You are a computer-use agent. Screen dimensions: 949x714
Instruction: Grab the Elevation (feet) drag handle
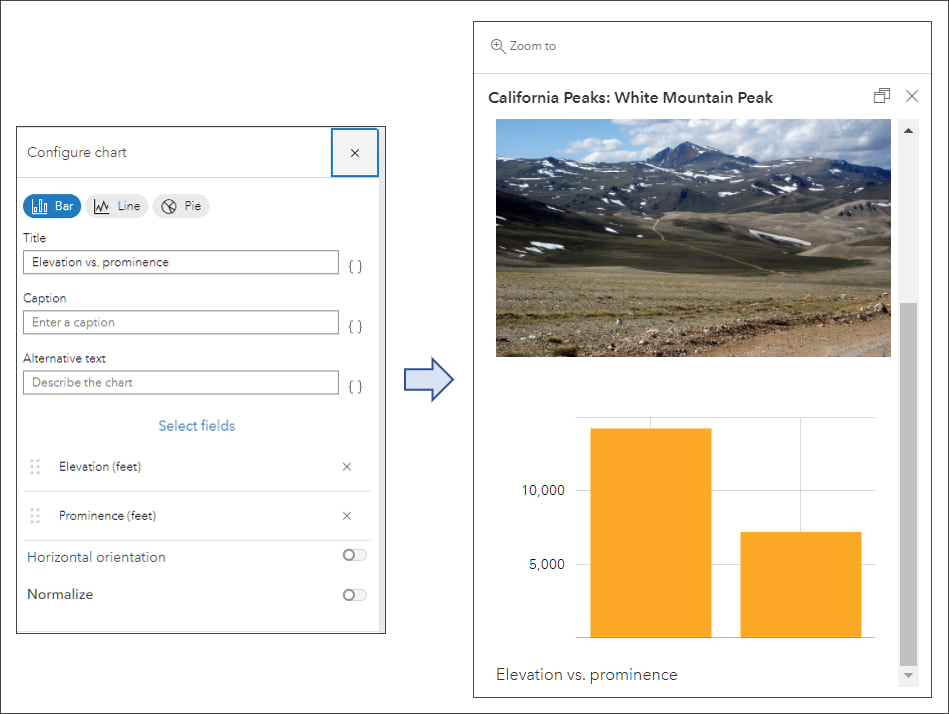tap(35, 467)
